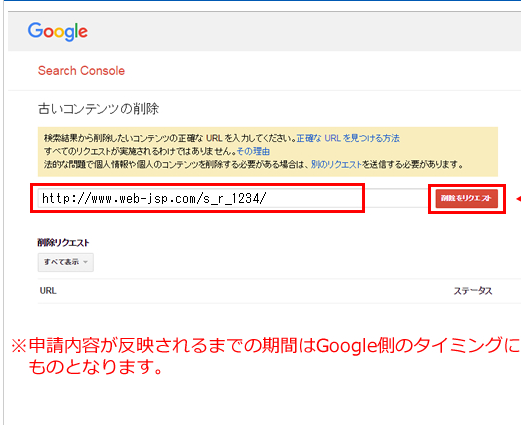Click the 古いコンテンツの削除 page heading
521x425 pixels.
98,109
